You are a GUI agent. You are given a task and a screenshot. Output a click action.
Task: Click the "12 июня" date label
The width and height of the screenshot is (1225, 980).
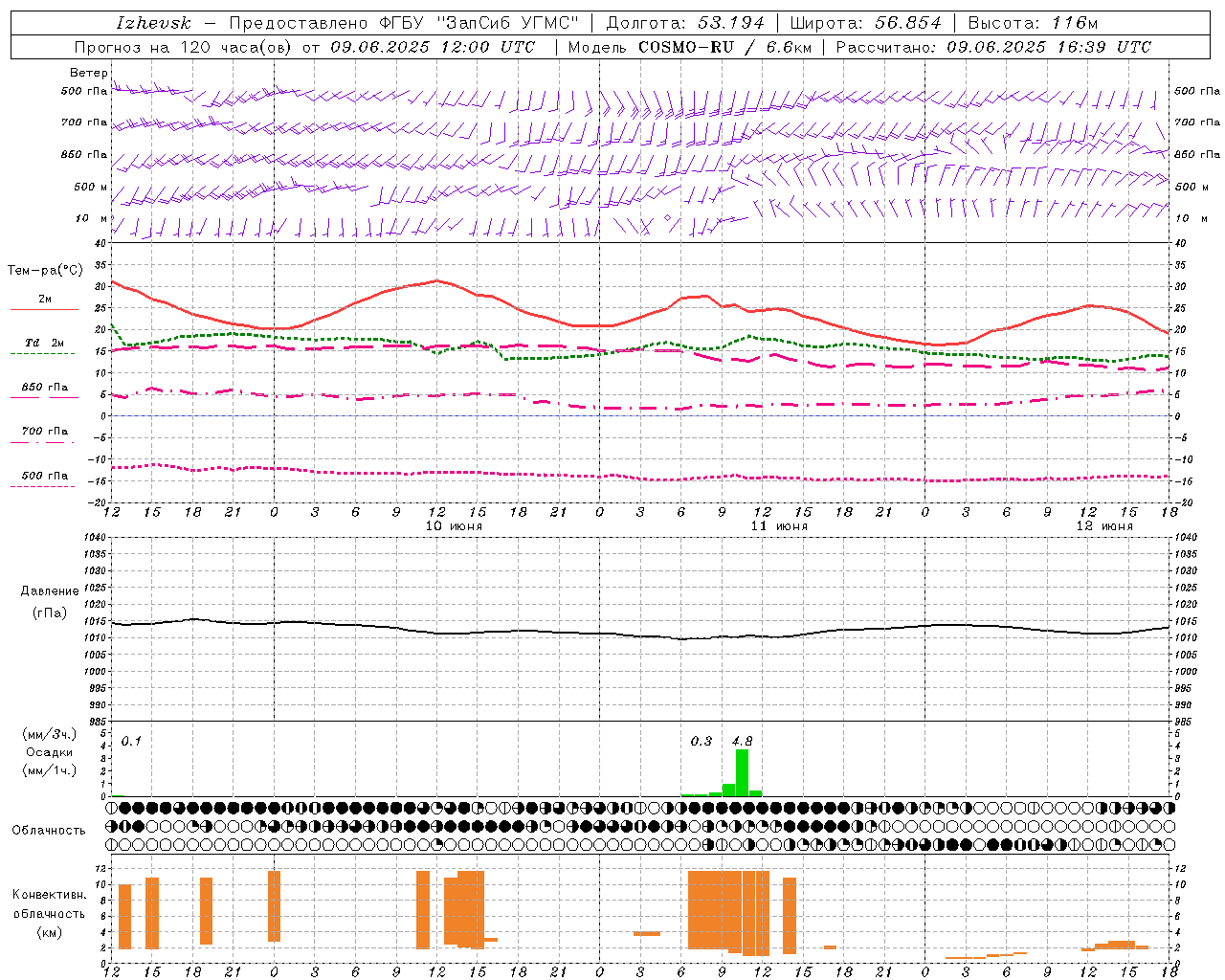1104,526
